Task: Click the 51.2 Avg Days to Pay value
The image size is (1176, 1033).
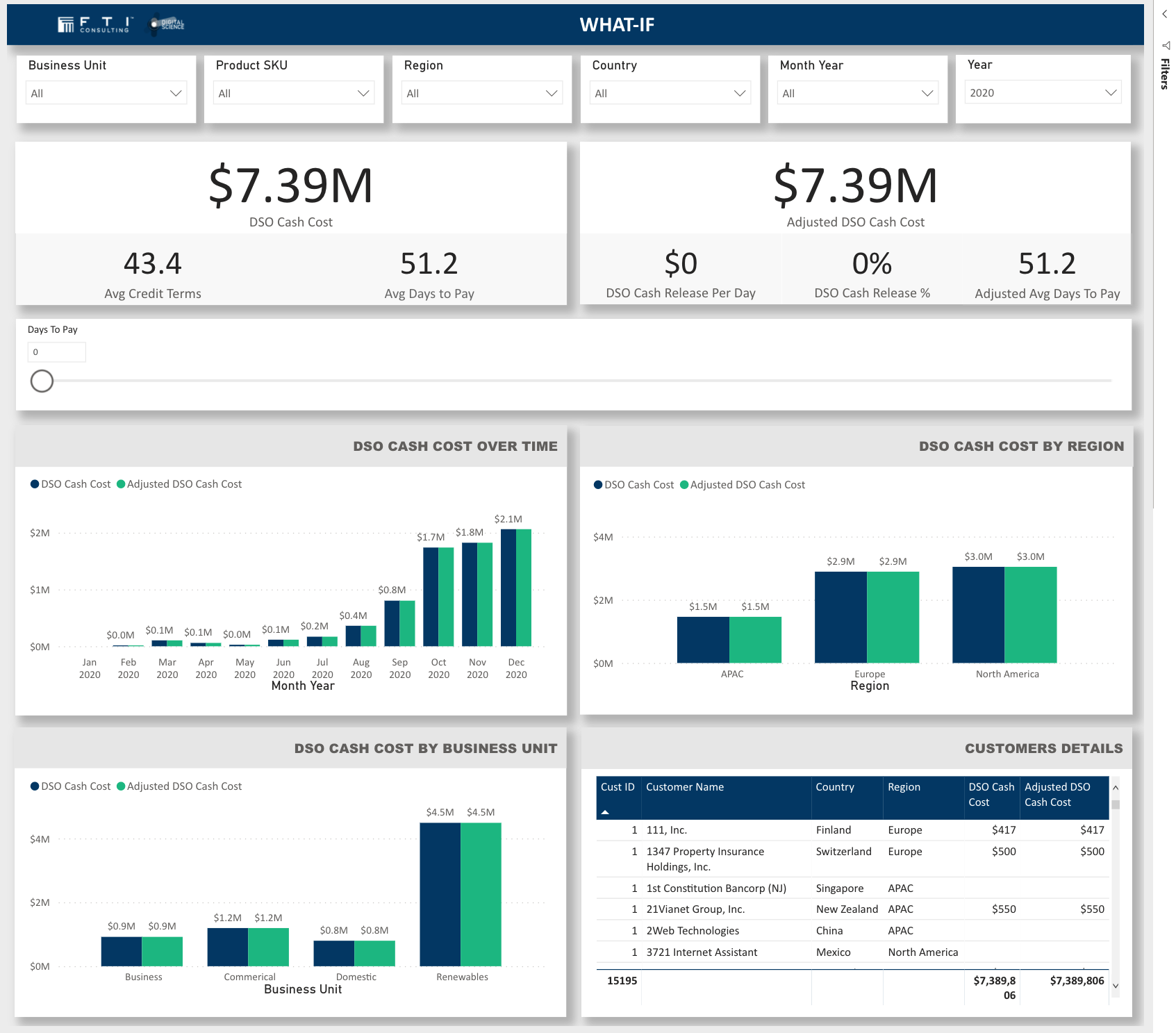Action: click(429, 264)
